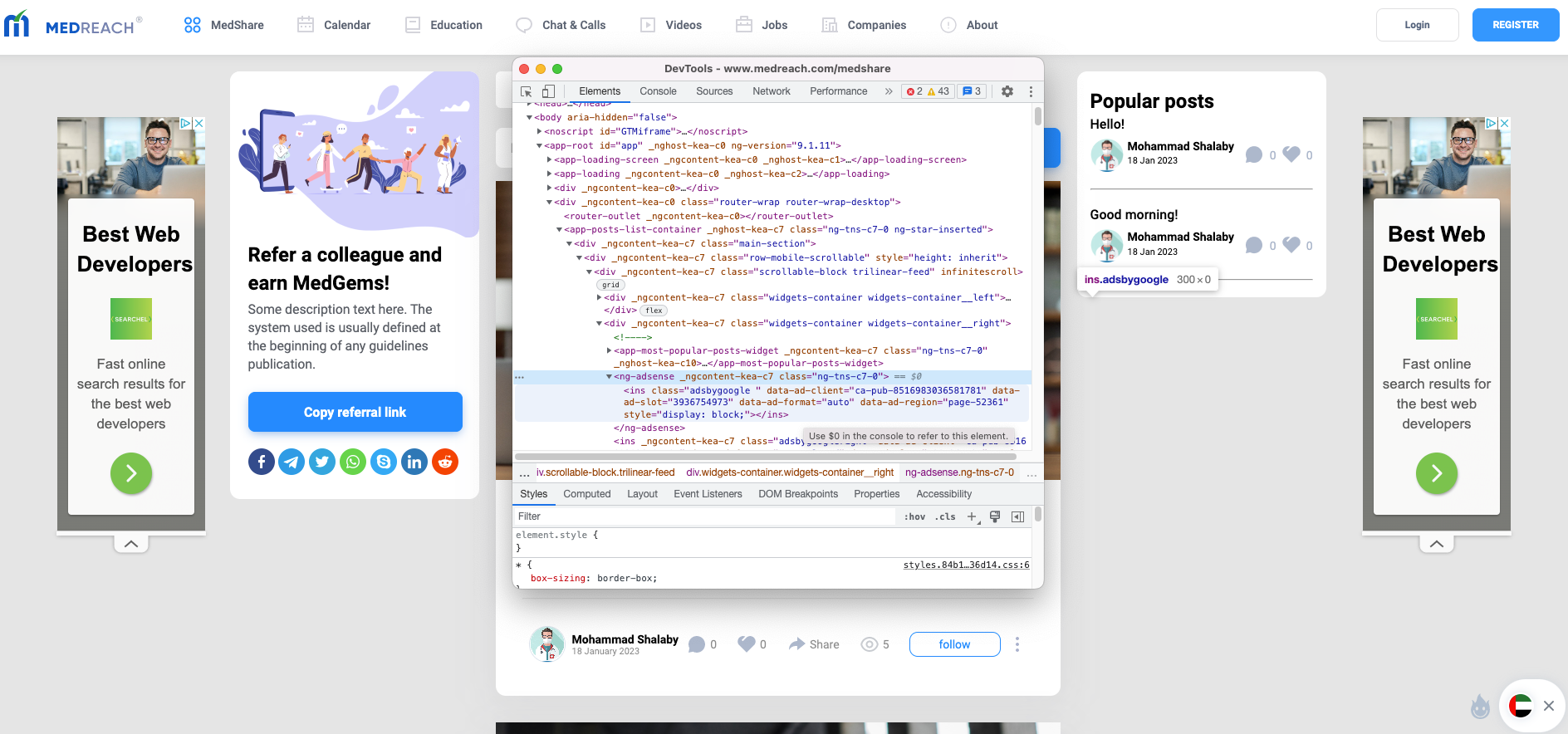The width and height of the screenshot is (1568, 734).
Task: Open the Calendar nav item
Action: (334, 25)
